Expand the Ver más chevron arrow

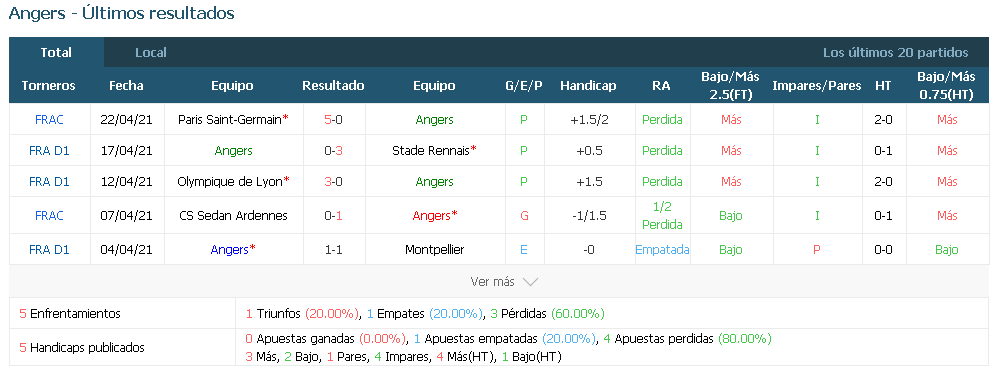[531, 282]
